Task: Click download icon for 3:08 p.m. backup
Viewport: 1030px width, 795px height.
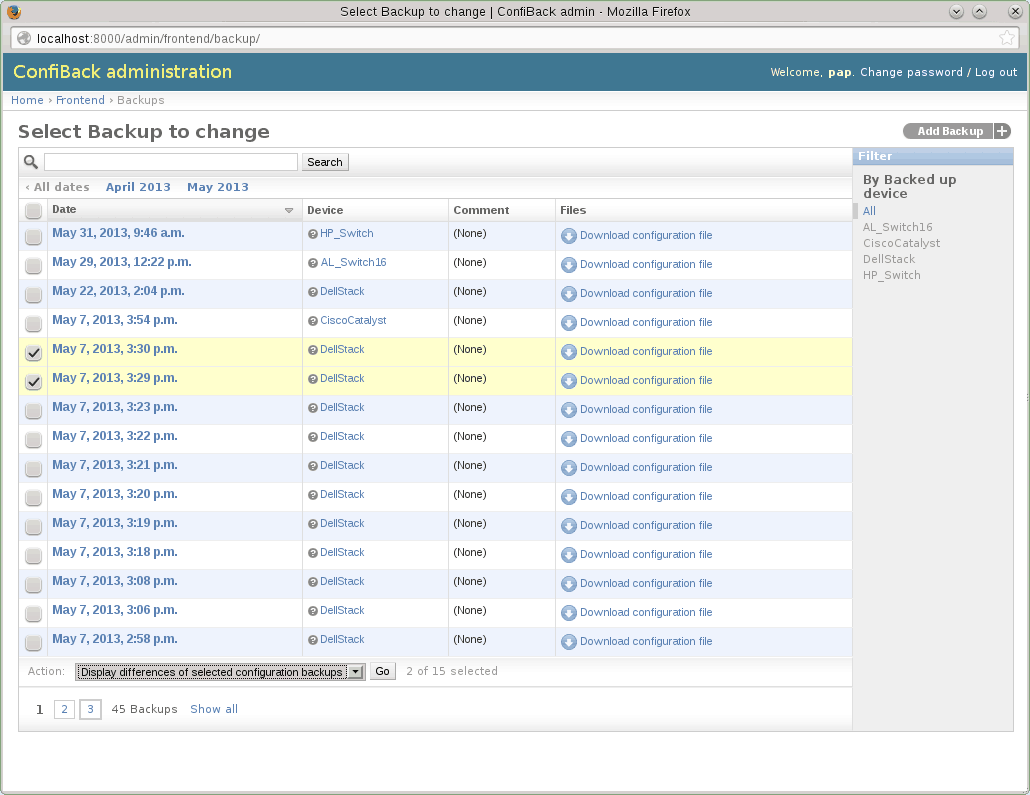Action: pos(569,583)
